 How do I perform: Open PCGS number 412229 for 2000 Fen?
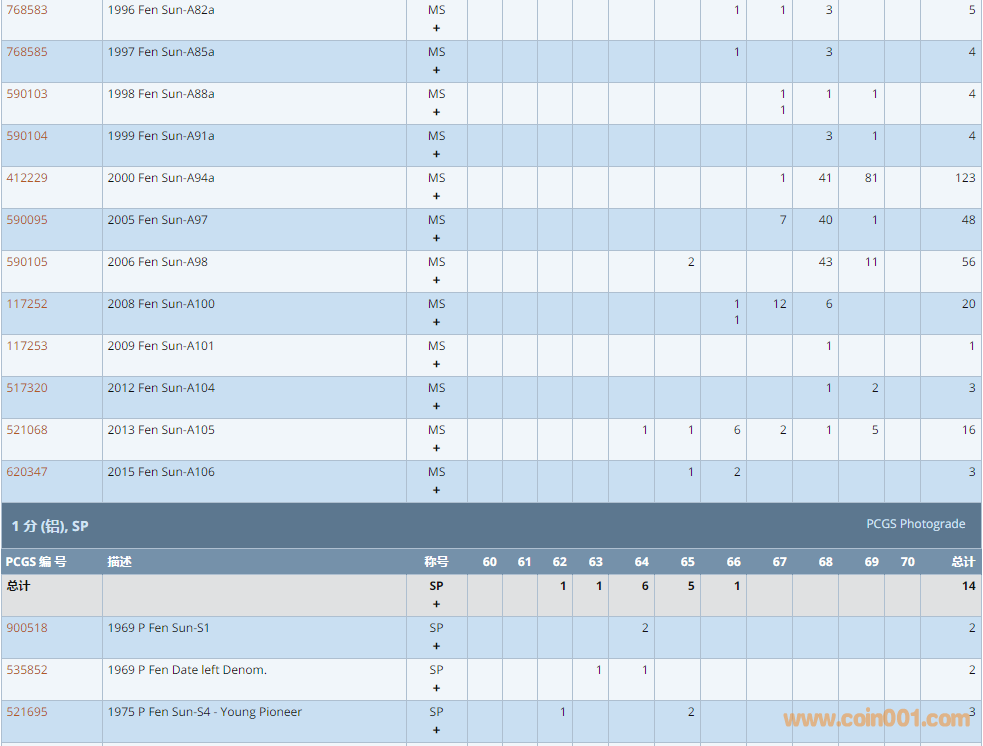pyautogui.click(x=27, y=178)
